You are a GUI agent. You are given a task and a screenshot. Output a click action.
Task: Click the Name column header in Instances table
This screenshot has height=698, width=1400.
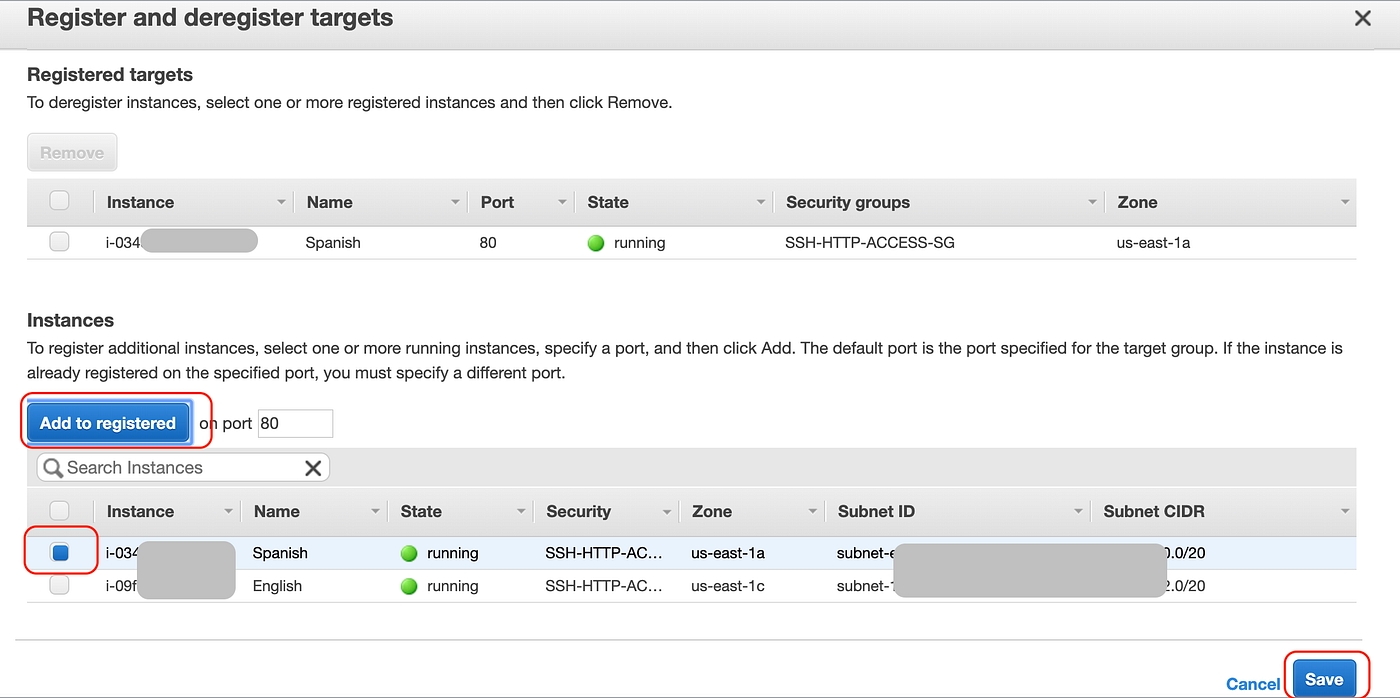click(x=277, y=511)
